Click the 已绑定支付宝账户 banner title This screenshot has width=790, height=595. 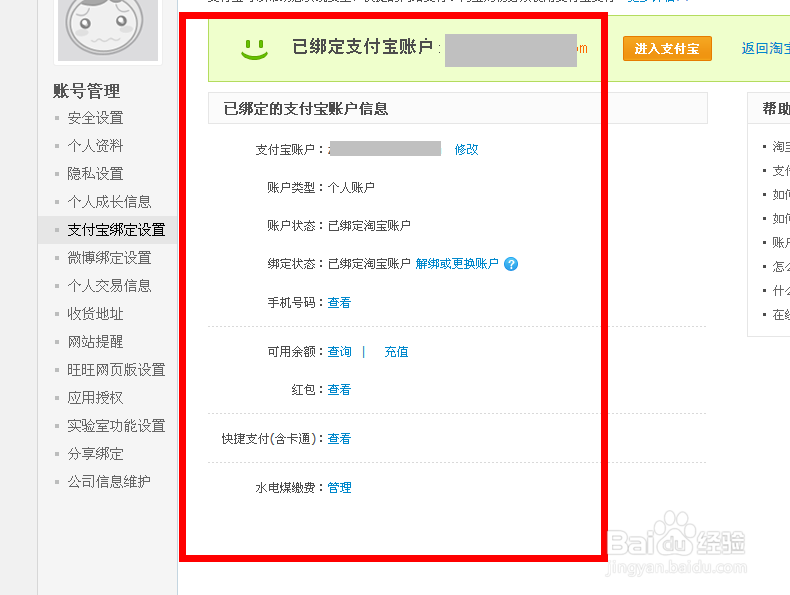pos(363,47)
